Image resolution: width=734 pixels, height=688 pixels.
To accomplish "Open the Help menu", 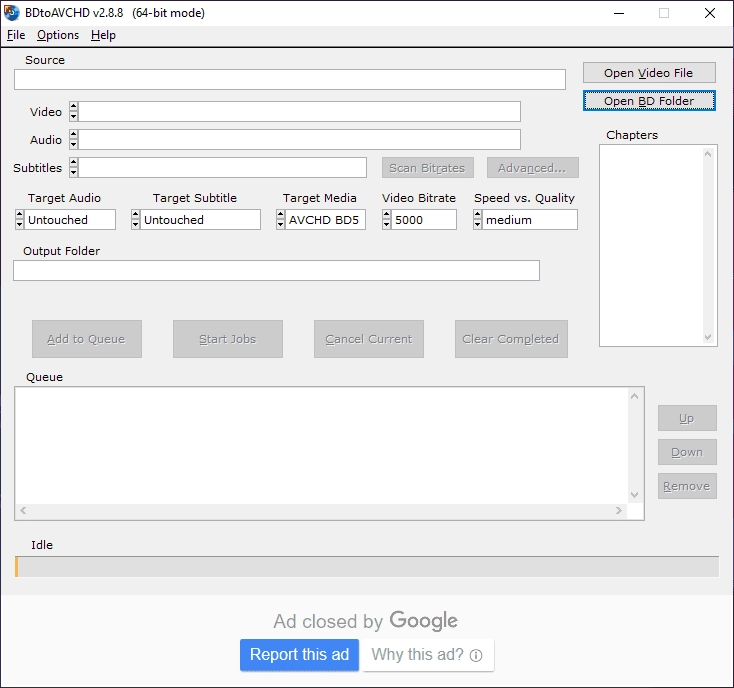I will (103, 35).
